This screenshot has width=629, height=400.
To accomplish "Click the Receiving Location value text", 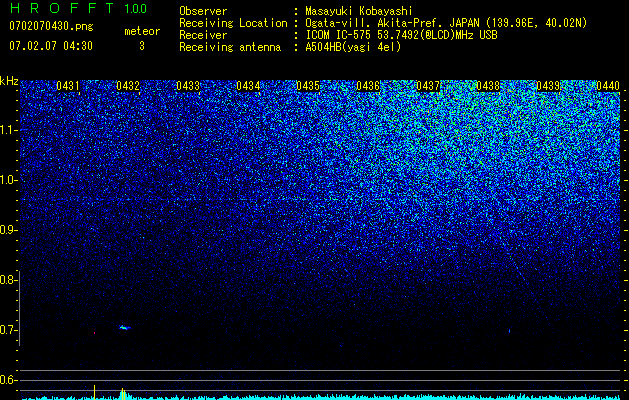I will (x=445, y=23).
